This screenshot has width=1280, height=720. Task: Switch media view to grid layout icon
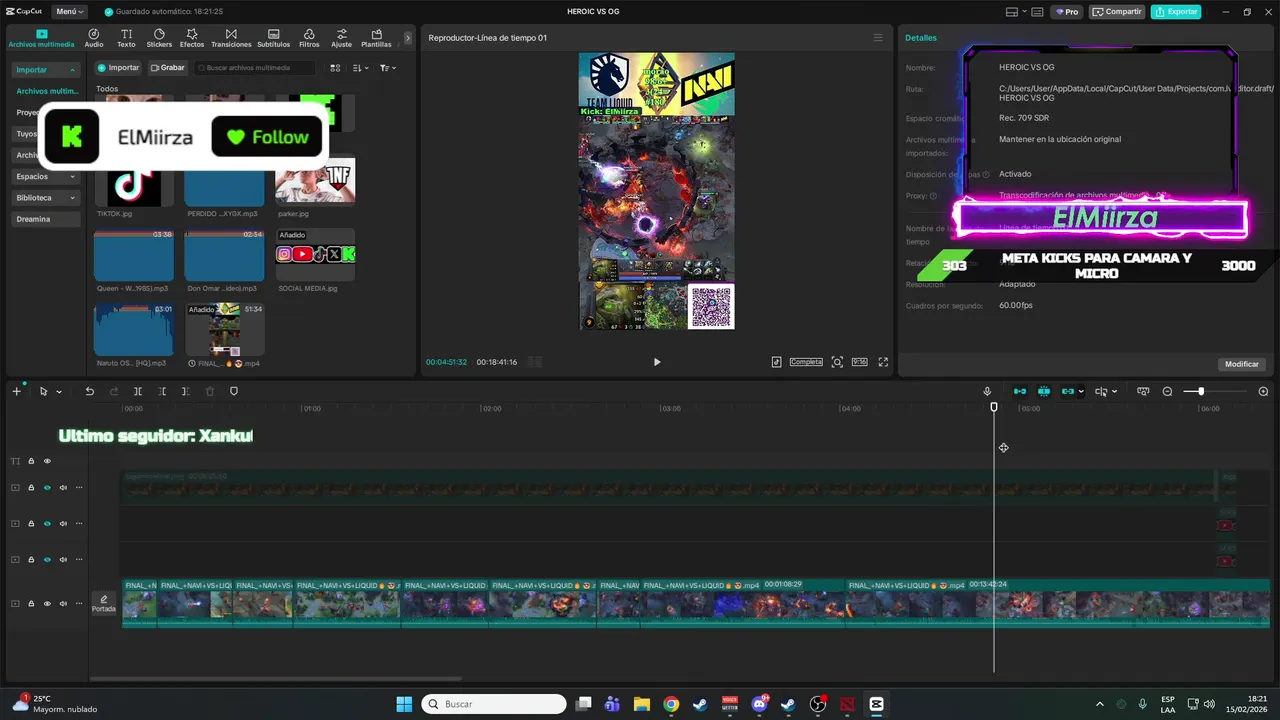pos(335,68)
